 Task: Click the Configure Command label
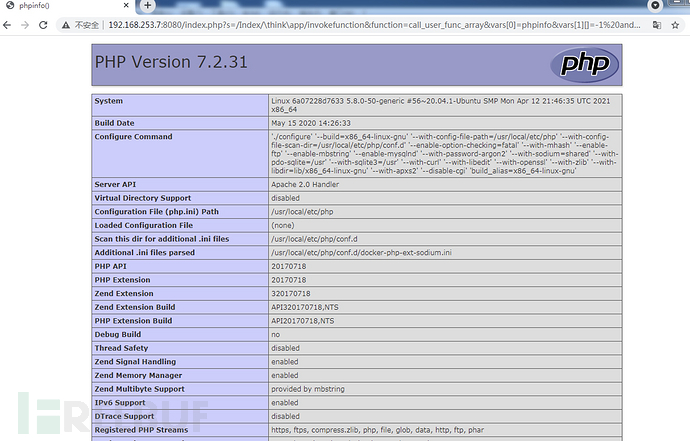133,136
